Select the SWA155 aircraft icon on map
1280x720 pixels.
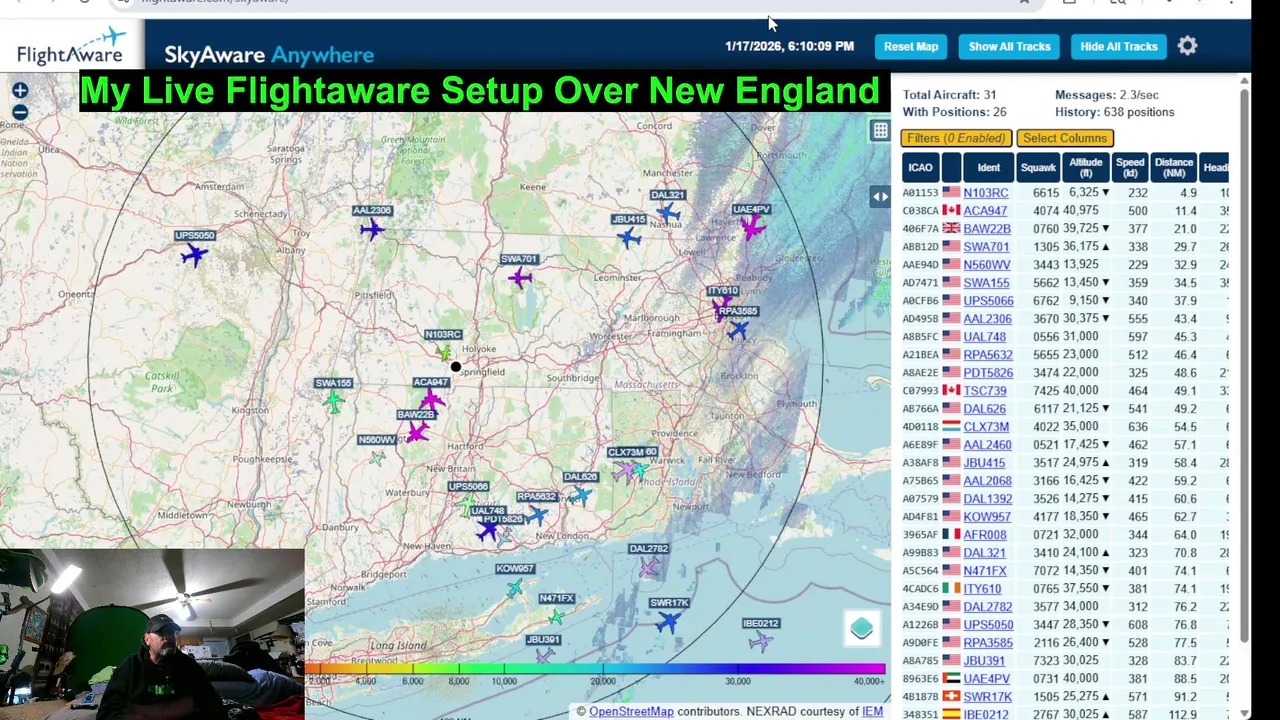[334, 402]
